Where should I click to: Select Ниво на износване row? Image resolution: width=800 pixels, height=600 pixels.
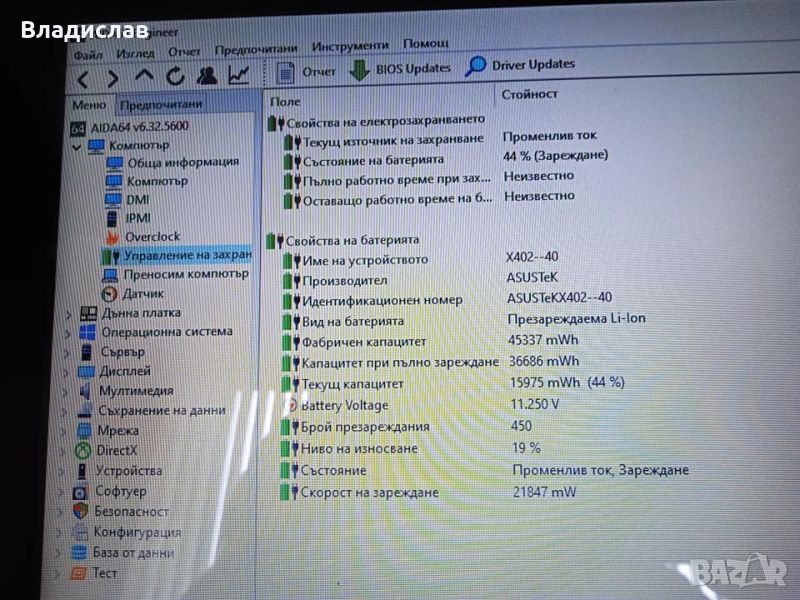[x=349, y=449]
